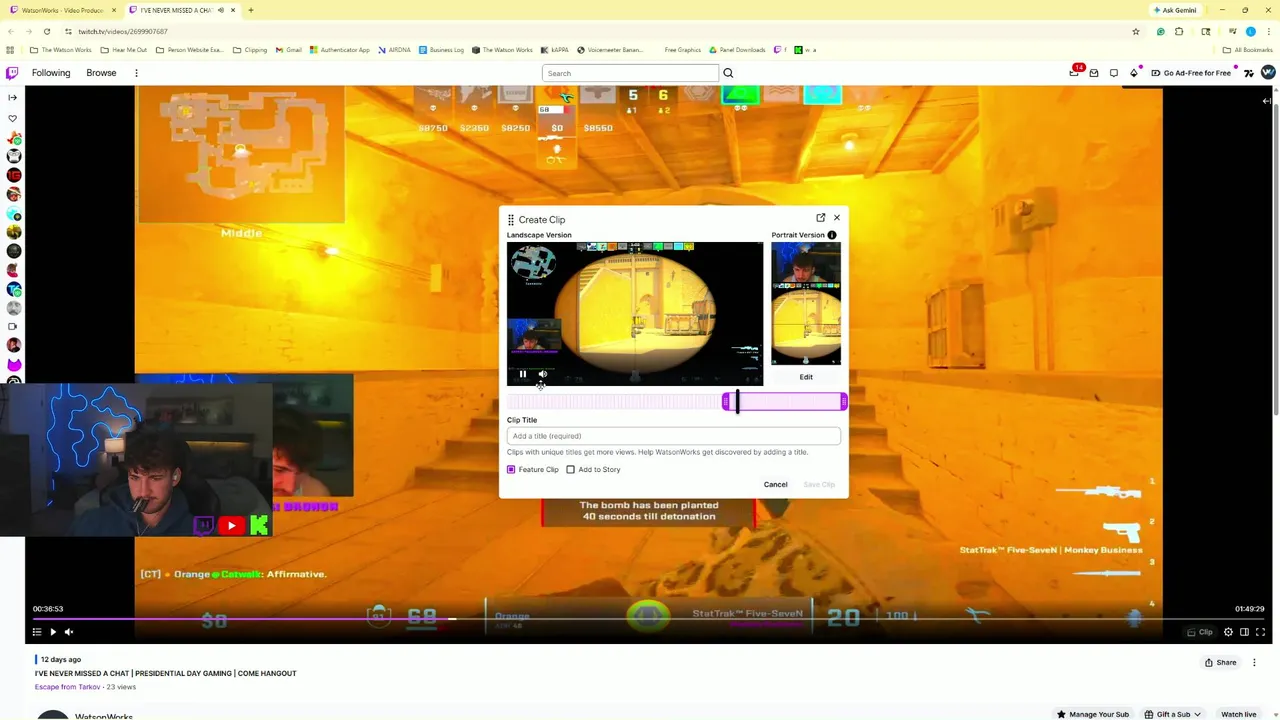Open Portrait Version info tooltip icon
This screenshot has width=1280, height=720.
[831, 235]
